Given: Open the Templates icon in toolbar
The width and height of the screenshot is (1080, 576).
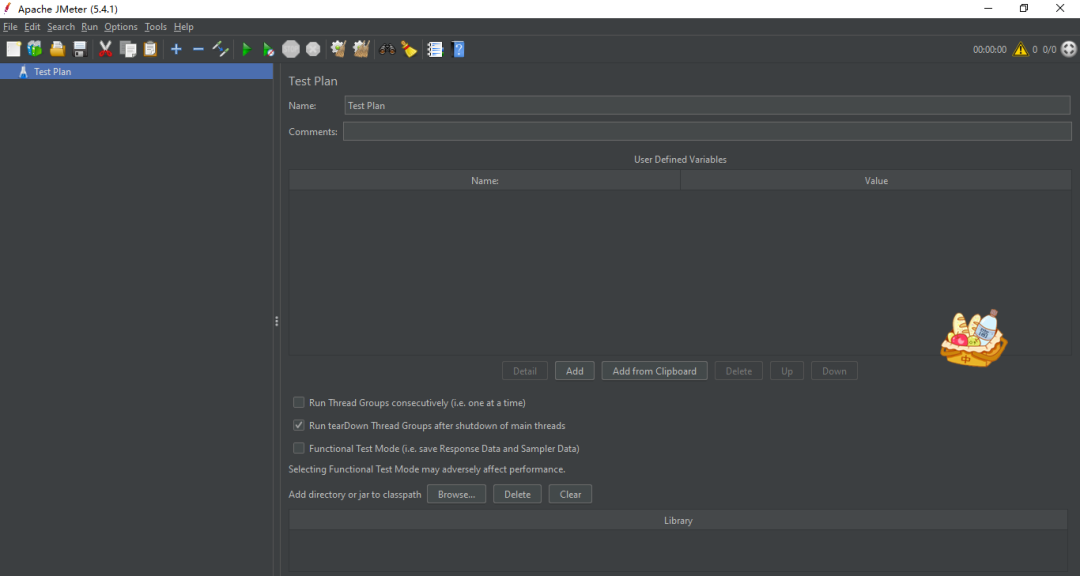Looking at the screenshot, I should tap(34, 49).
